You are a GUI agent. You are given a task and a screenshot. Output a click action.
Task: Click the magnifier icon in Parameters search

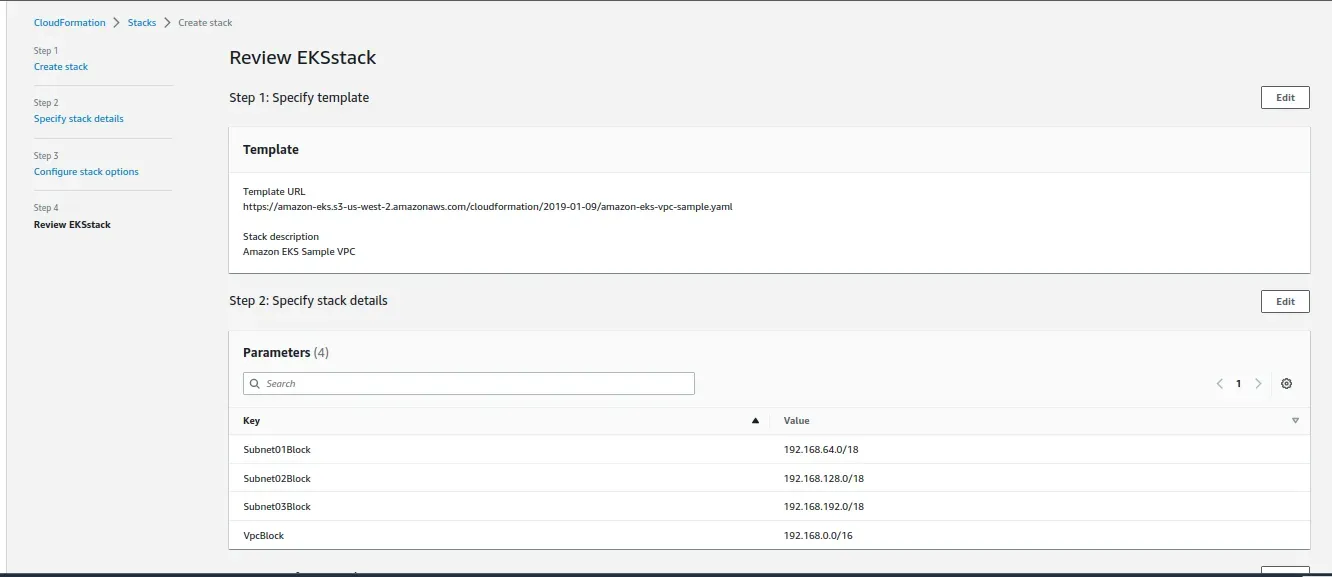pos(256,384)
